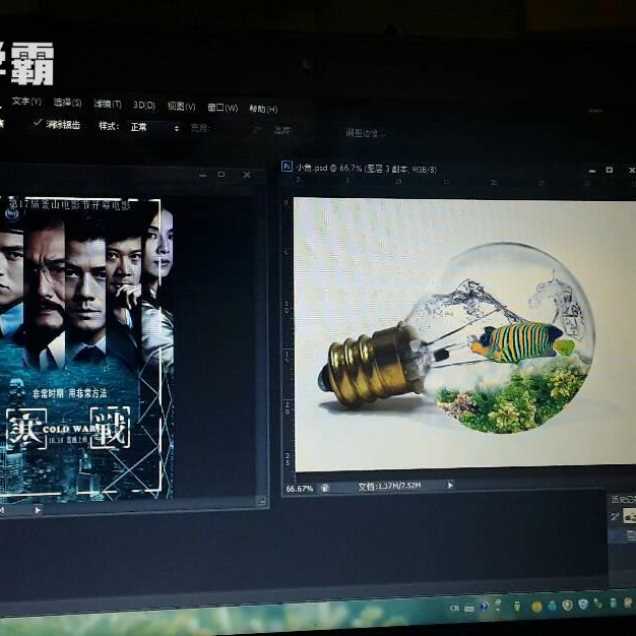Open the 帮助(H) menu
The image size is (636, 636).
coord(263,109)
